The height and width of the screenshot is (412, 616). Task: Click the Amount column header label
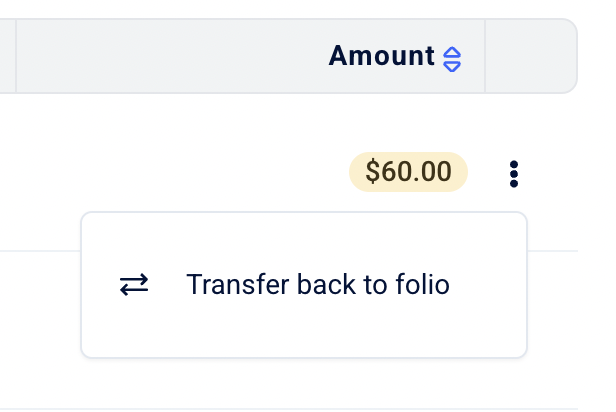(x=381, y=56)
